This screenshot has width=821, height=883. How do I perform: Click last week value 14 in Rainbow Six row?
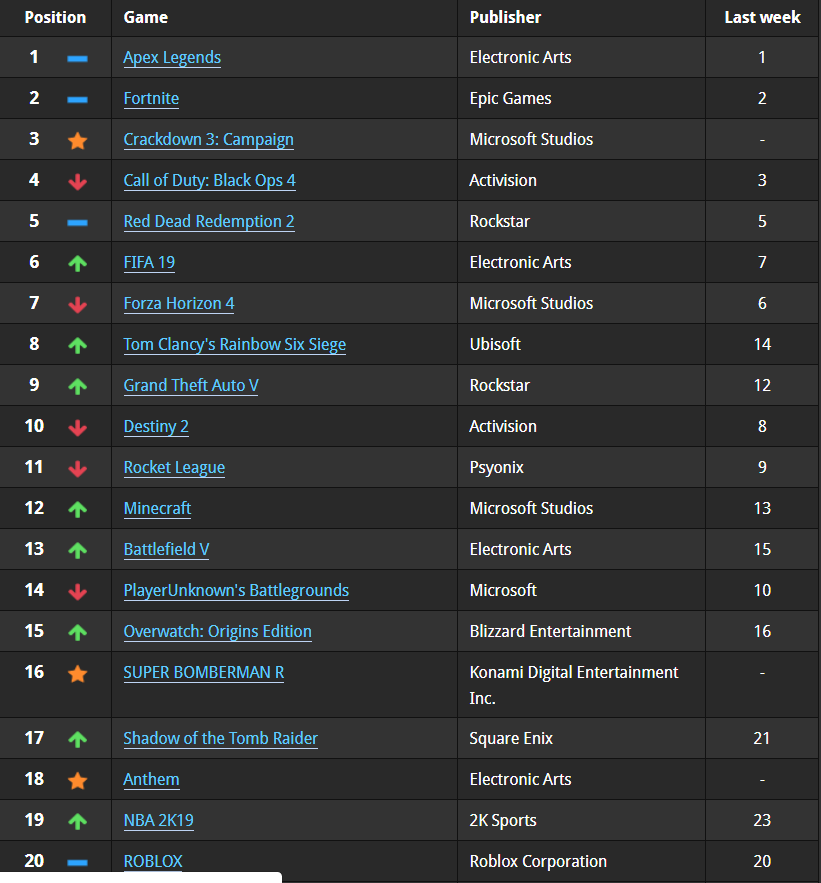pyautogui.click(x=762, y=345)
